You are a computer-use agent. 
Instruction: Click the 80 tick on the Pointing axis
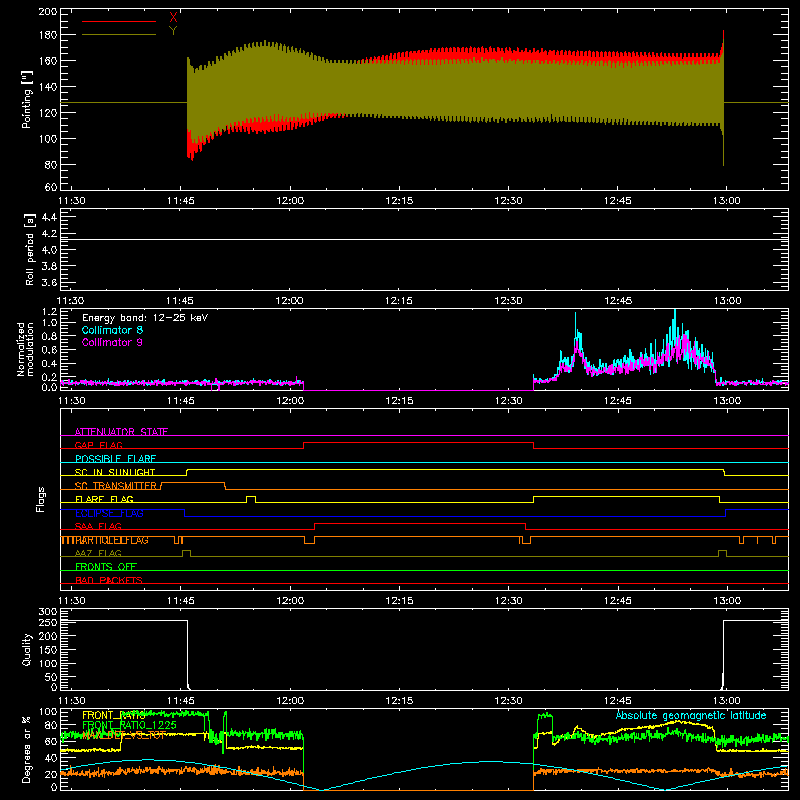tap(51, 165)
